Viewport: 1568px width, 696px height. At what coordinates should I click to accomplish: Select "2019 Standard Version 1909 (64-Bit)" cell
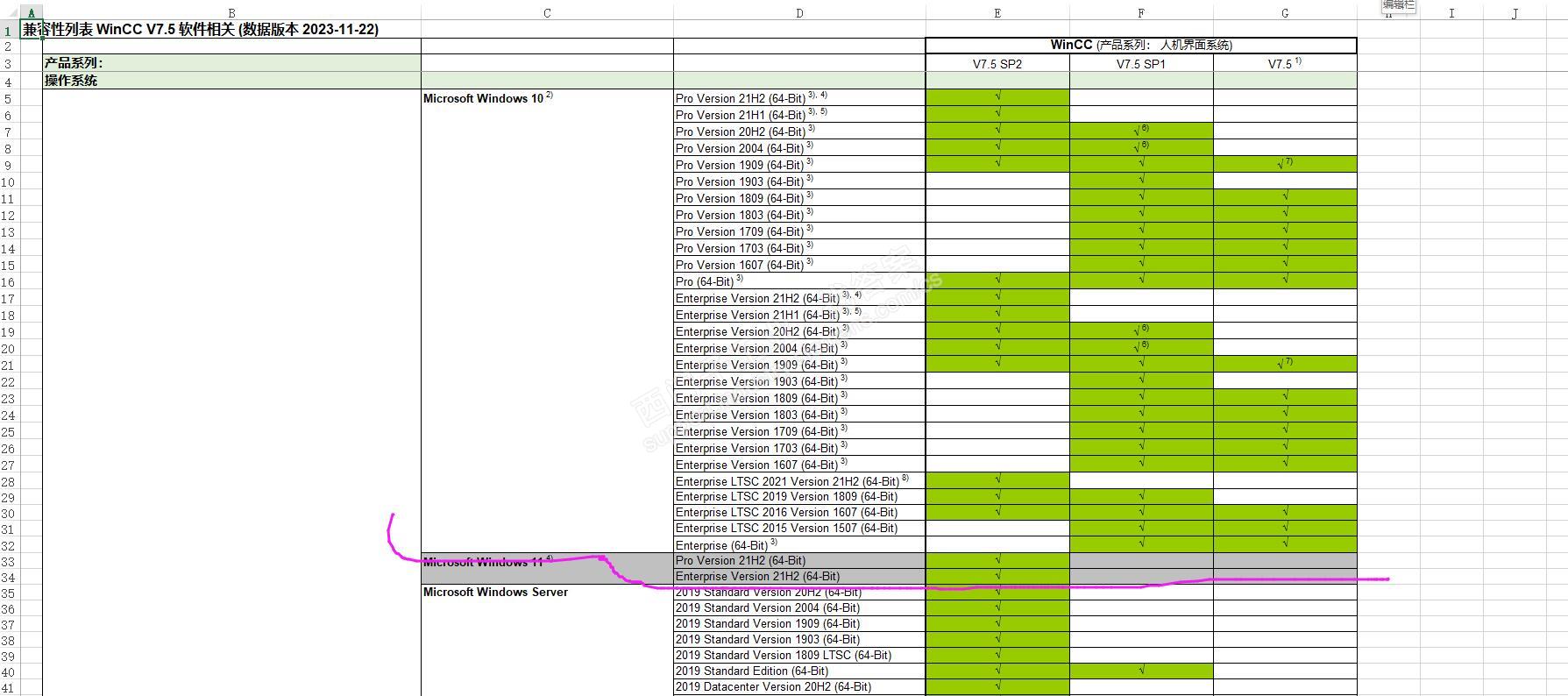coord(799,623)
